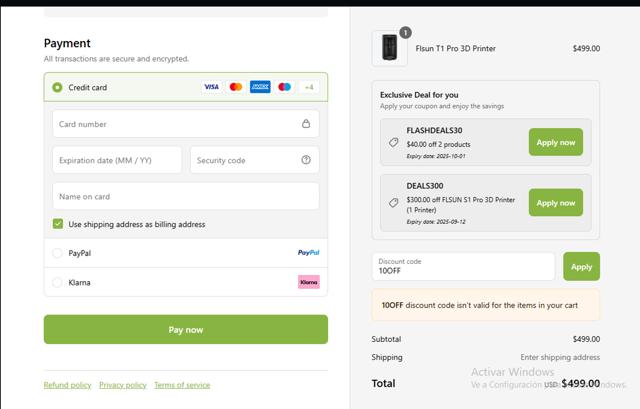Open the Refund policy link
Viewport: 640px width, 409px height.
pos(67,385)
